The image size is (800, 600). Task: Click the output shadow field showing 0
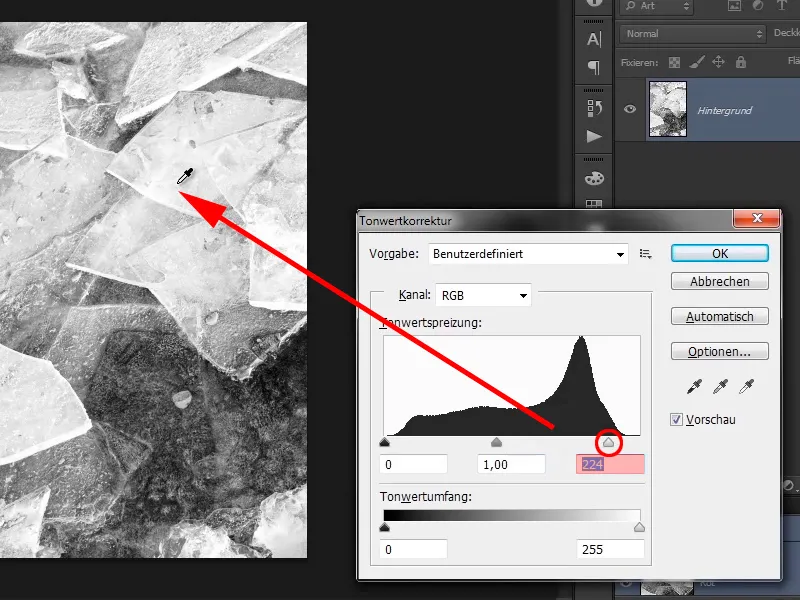[414, 549]
